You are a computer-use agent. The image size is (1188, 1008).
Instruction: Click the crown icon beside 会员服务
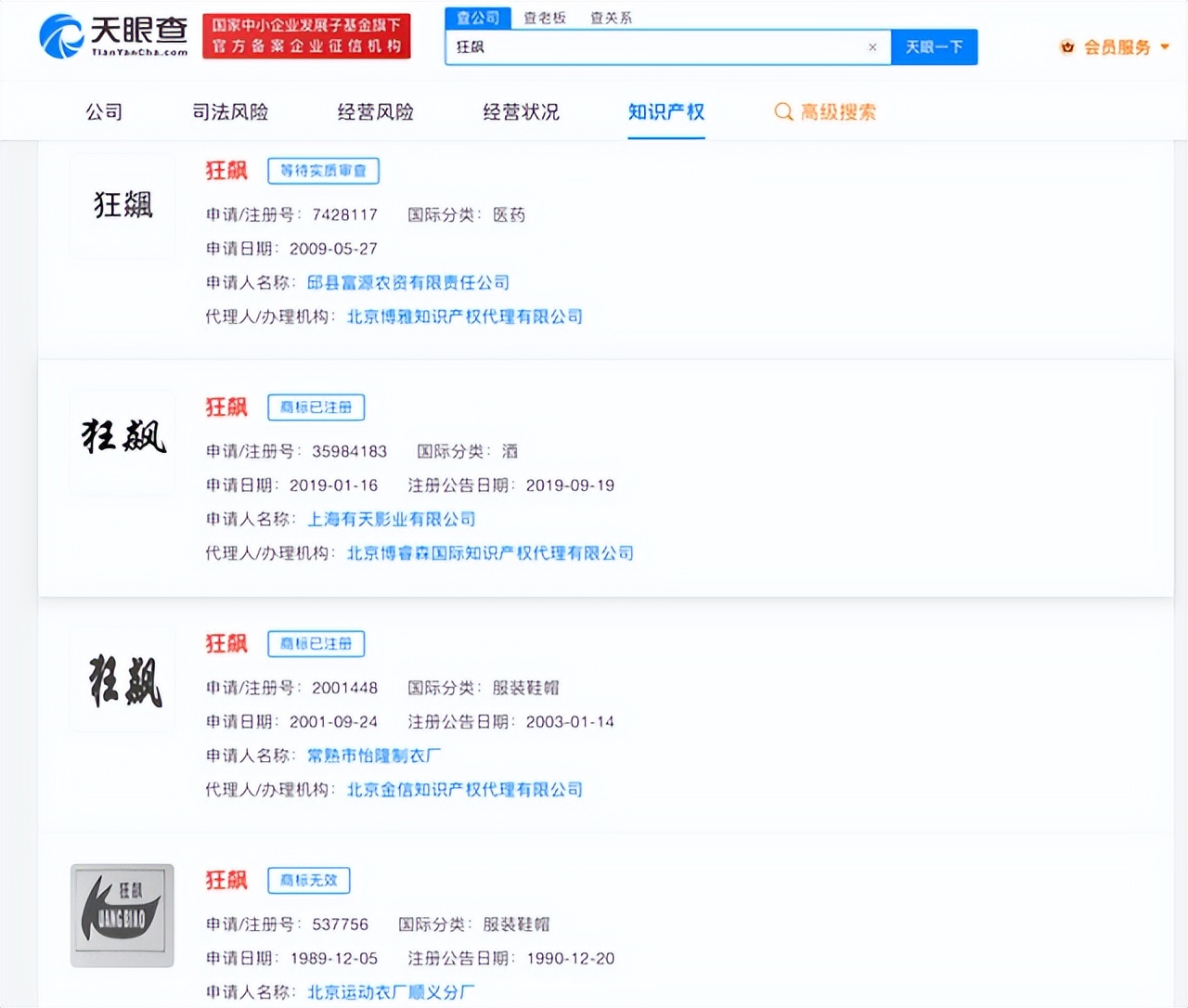1067,47
